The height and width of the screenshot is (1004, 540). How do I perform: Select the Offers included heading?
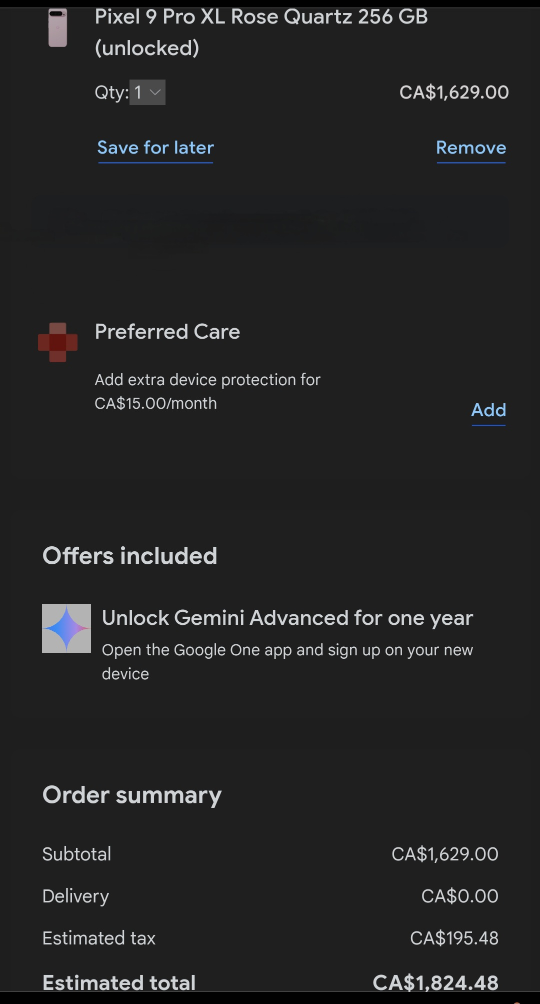130,556
